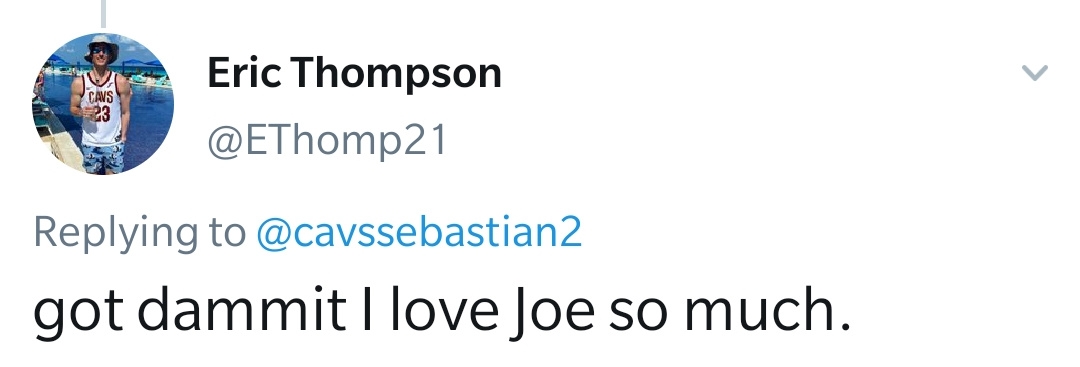View Eric Thompson's profile picture
Viewport: 1080px width, 367px height.
(103, 103)
